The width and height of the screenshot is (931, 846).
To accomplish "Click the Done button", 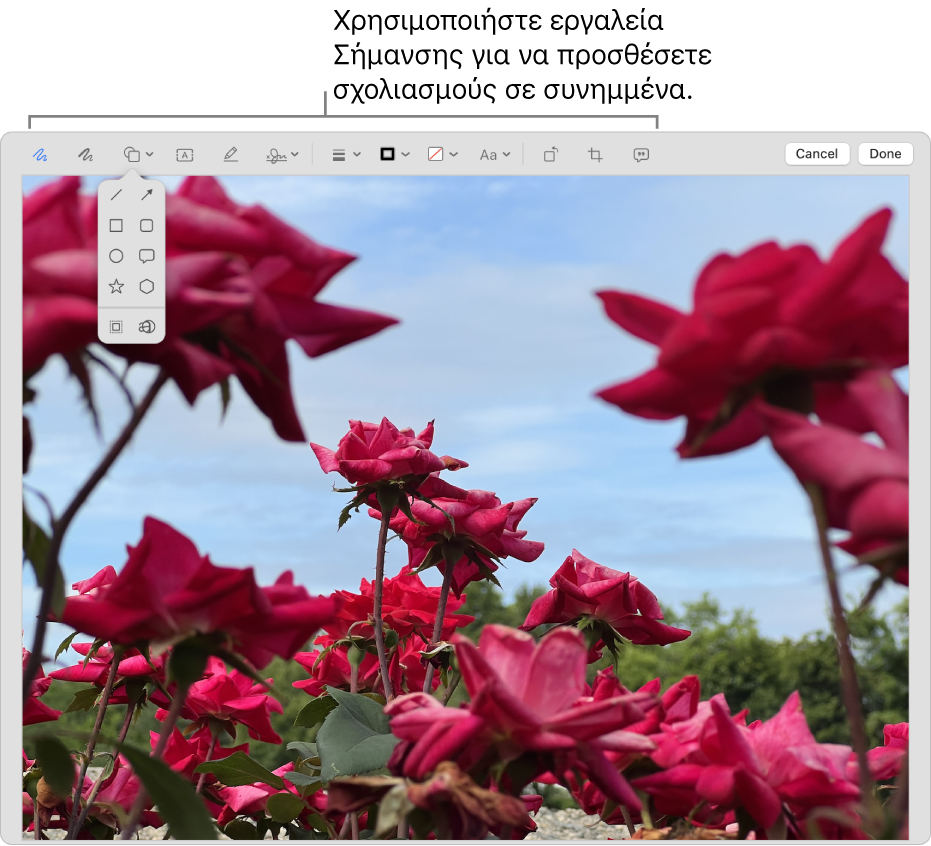I will click(x=885, y=154).
